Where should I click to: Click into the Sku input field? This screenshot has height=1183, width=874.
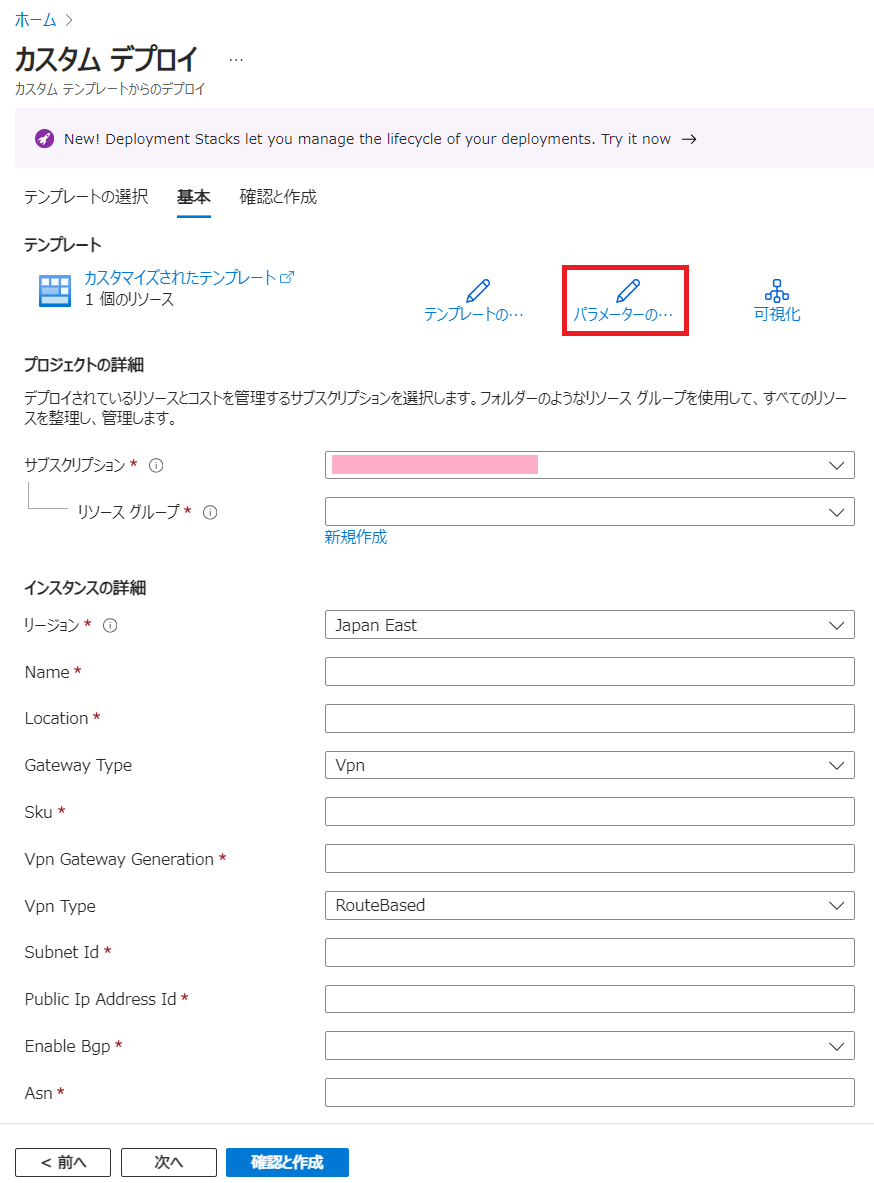[x=589, y=812]
